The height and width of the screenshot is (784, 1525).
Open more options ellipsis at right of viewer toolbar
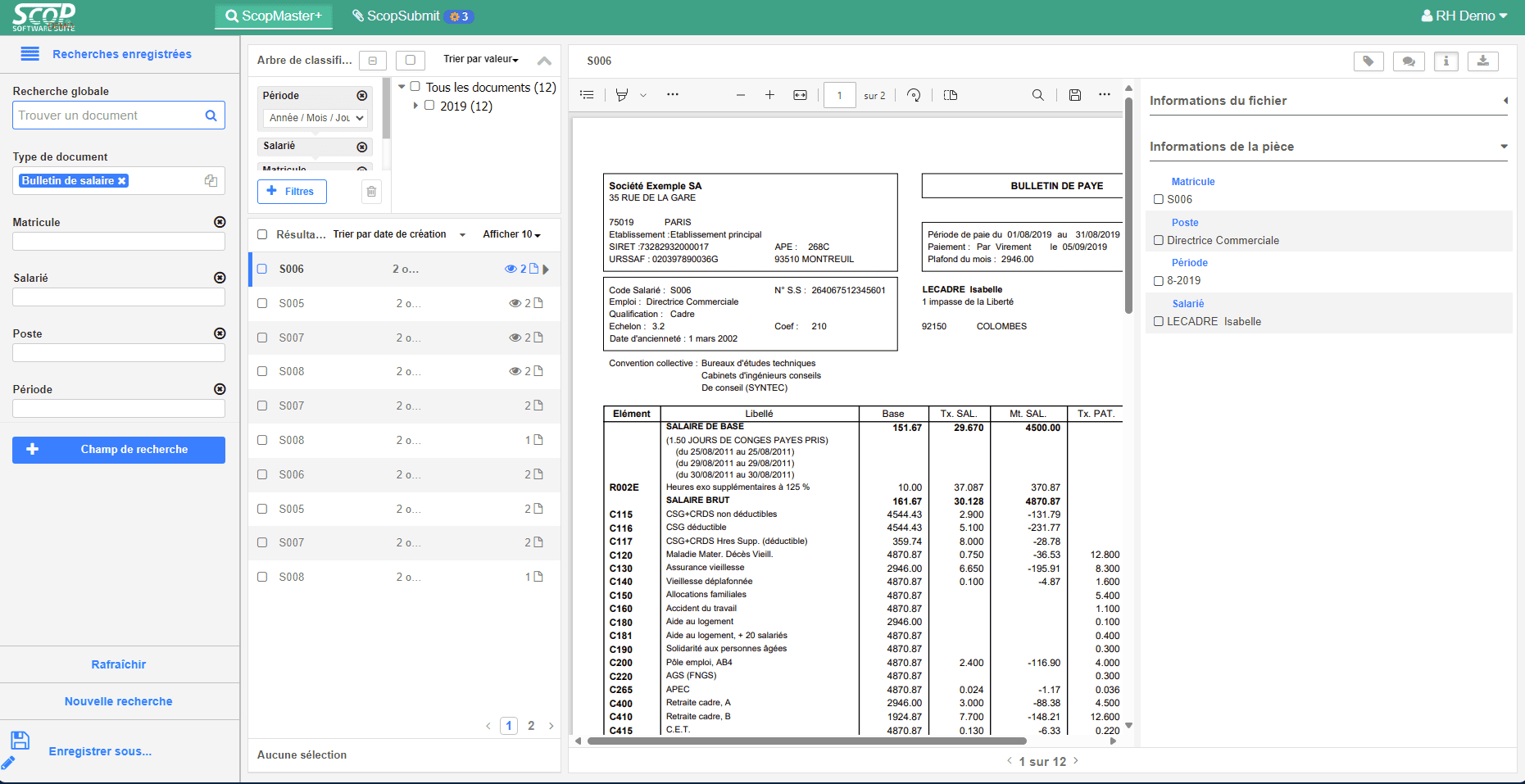pyautogui.click(x=1105, y=94)
